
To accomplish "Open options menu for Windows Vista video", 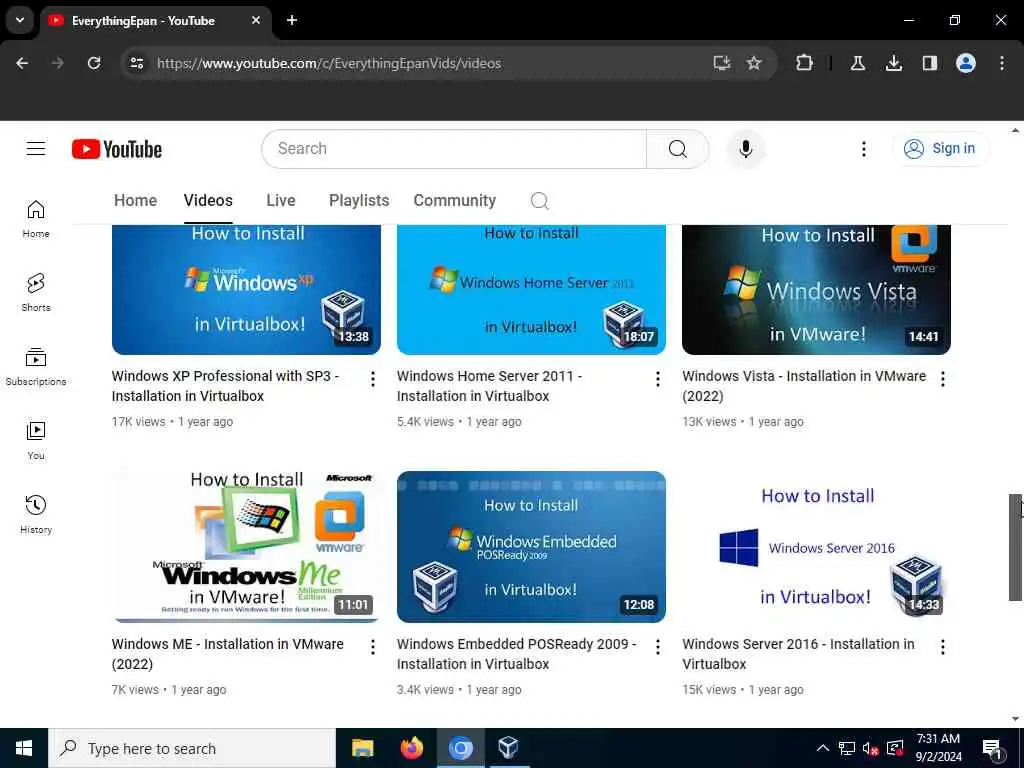I will 942,379.
